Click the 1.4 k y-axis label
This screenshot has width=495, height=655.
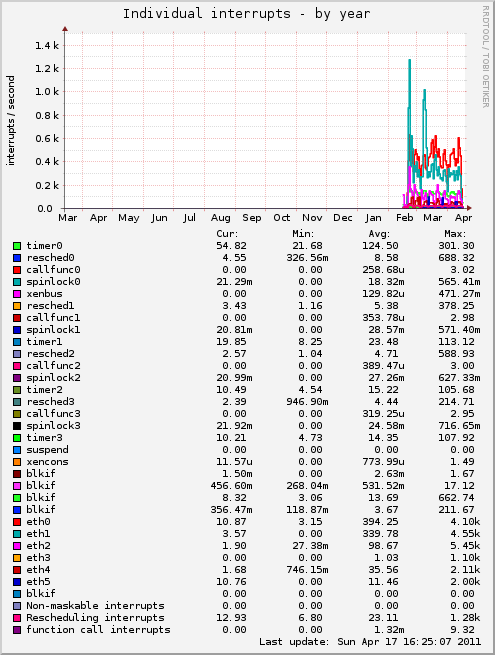coord(47,46)
